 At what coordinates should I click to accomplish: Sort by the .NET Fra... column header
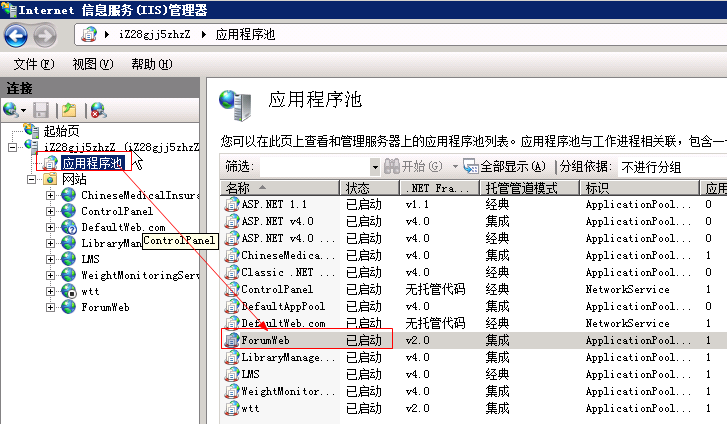[440, 188]
